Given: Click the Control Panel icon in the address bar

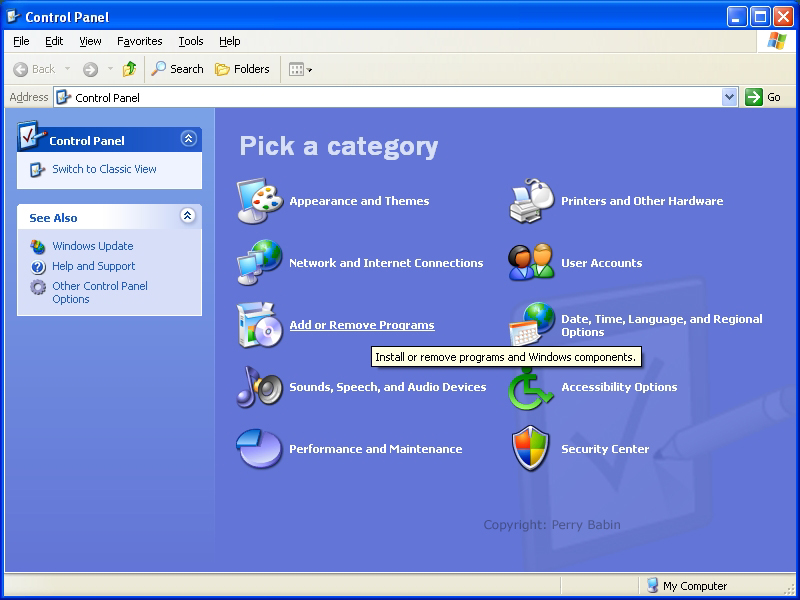Looking at the screenshot, I should [63, 97].
